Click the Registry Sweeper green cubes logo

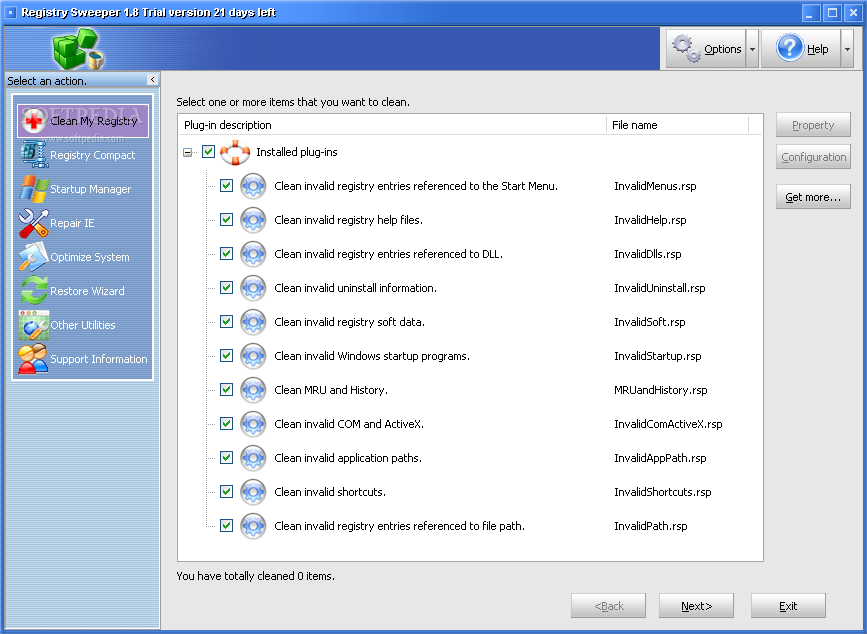click(x=78, y=49)
